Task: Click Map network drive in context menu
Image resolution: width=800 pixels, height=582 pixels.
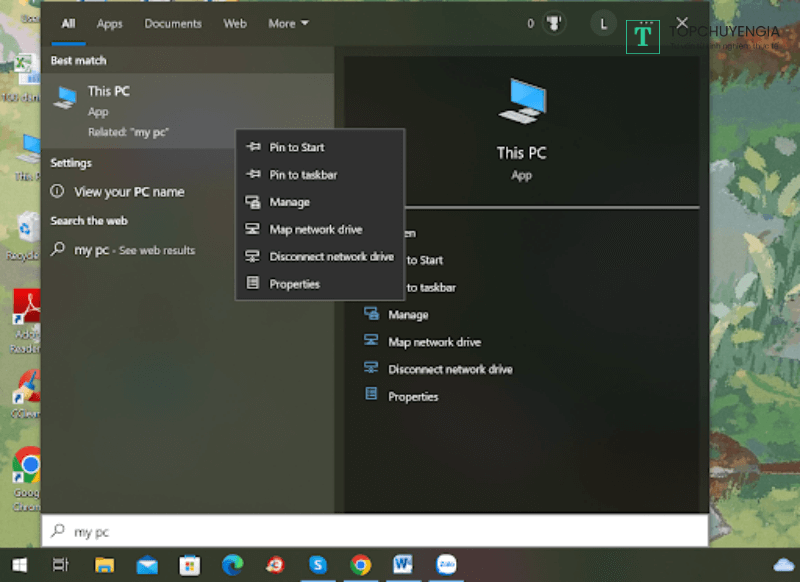Action: click(x=315, y=230)
